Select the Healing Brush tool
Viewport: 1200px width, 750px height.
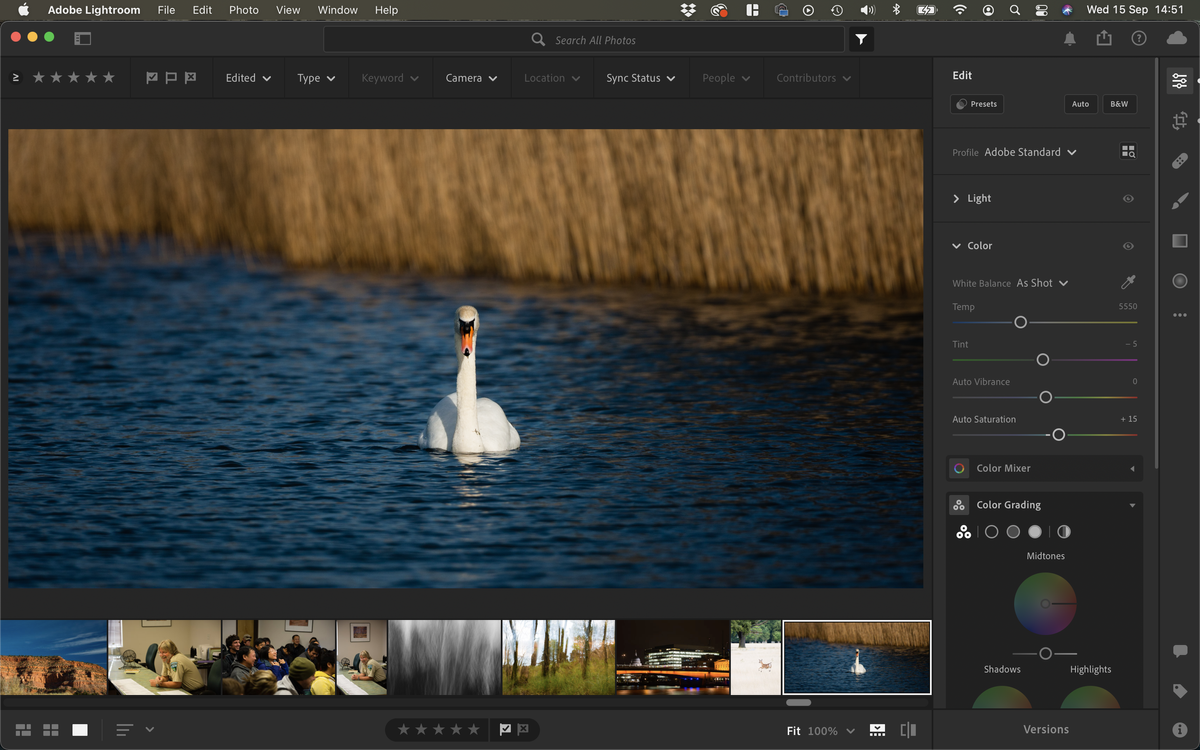tap(1180, 161)
